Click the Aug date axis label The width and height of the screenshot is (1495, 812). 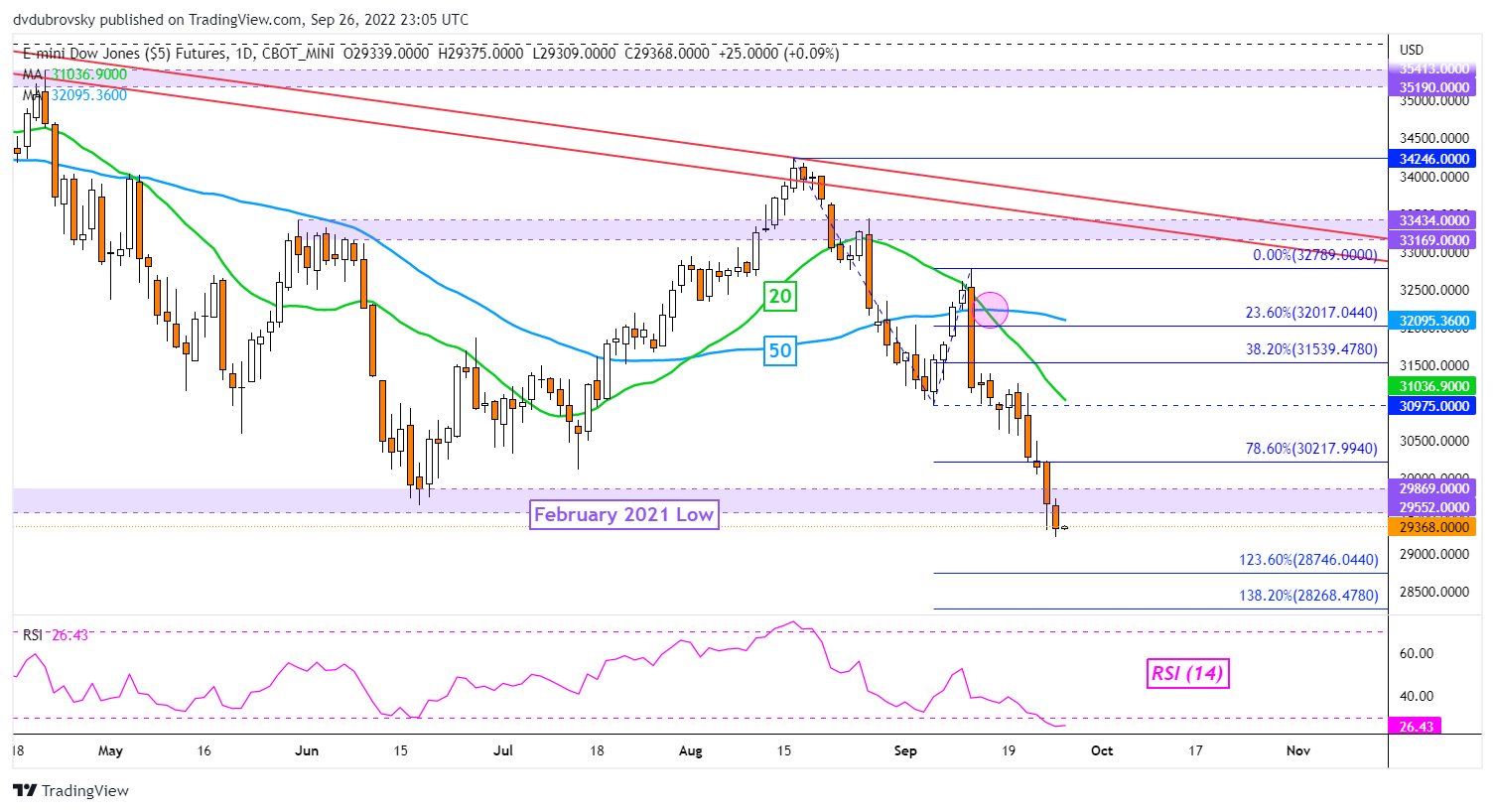coord(690,750)
